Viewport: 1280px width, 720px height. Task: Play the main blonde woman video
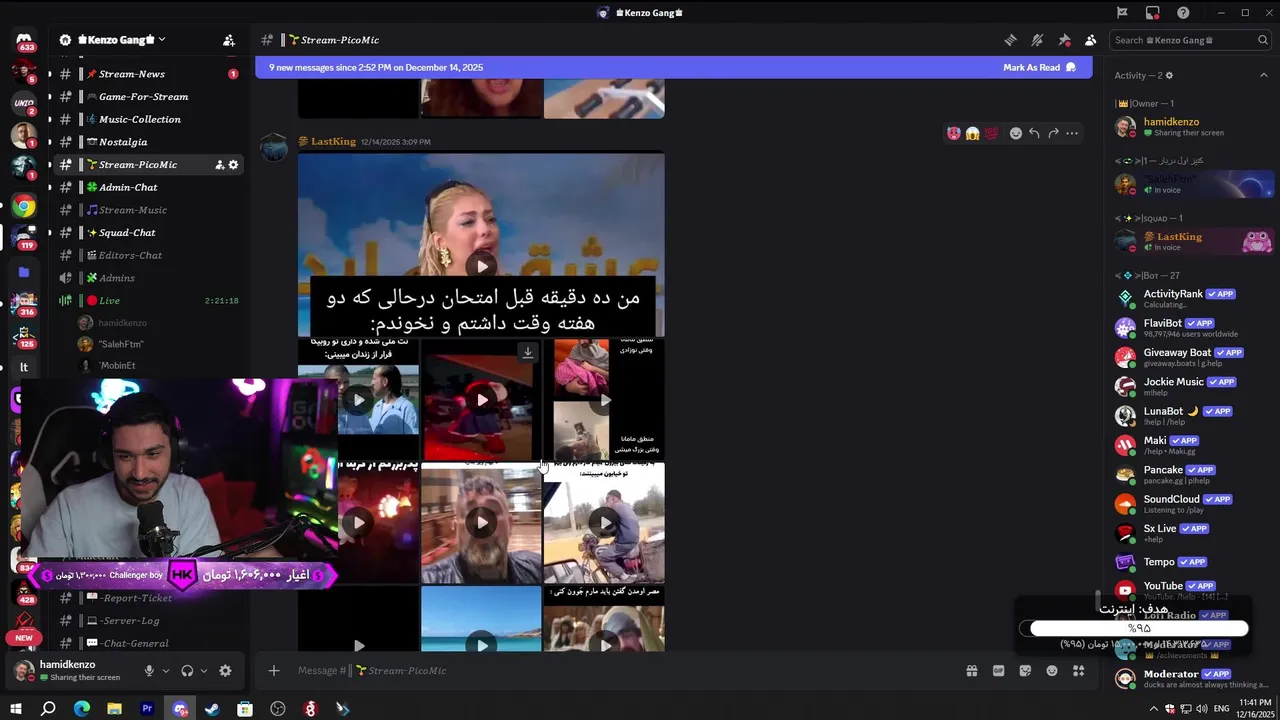(481, 266)
